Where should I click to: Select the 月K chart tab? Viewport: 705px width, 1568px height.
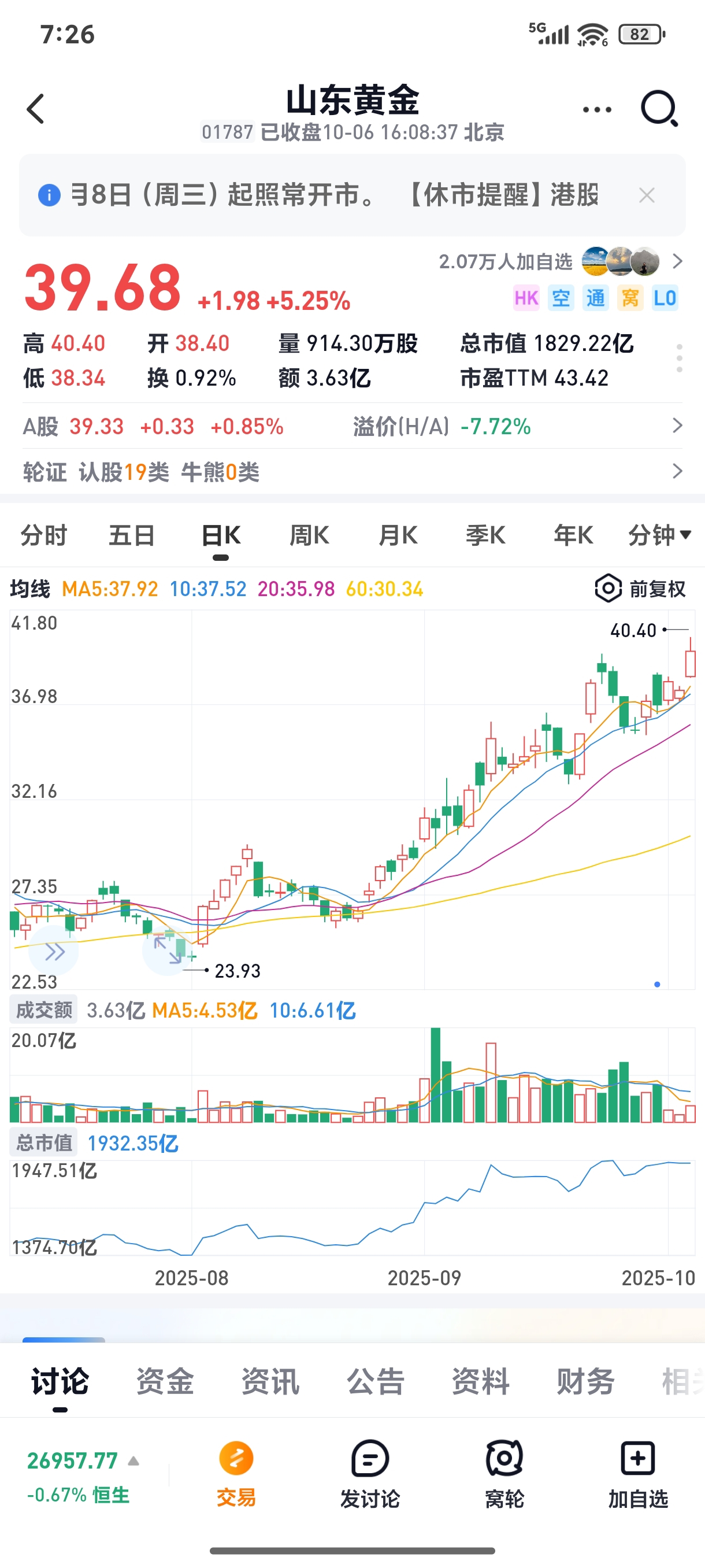(398, 535)
